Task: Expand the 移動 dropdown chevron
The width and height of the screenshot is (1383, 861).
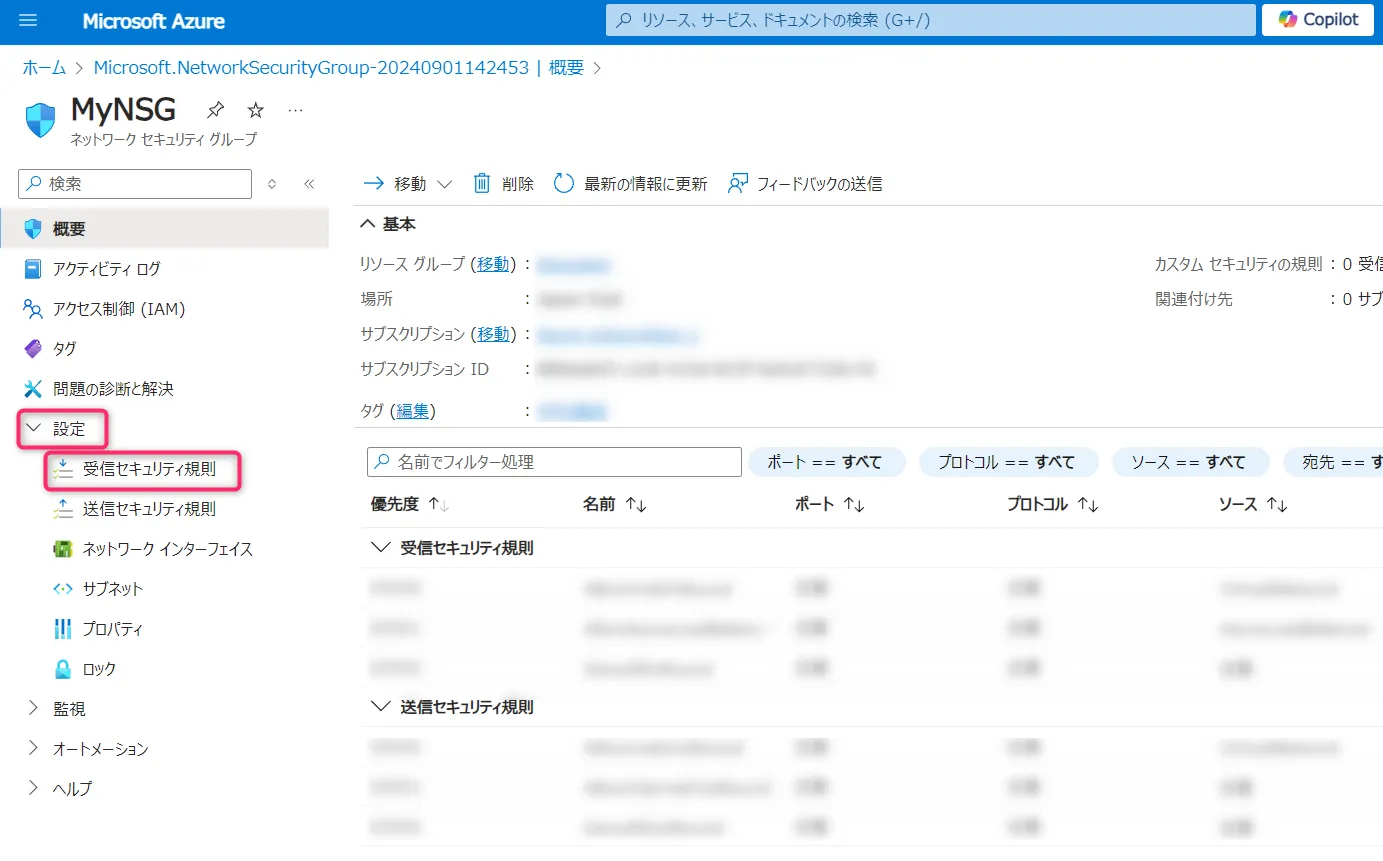Action: pyautogui.click(x=446, y=183)
